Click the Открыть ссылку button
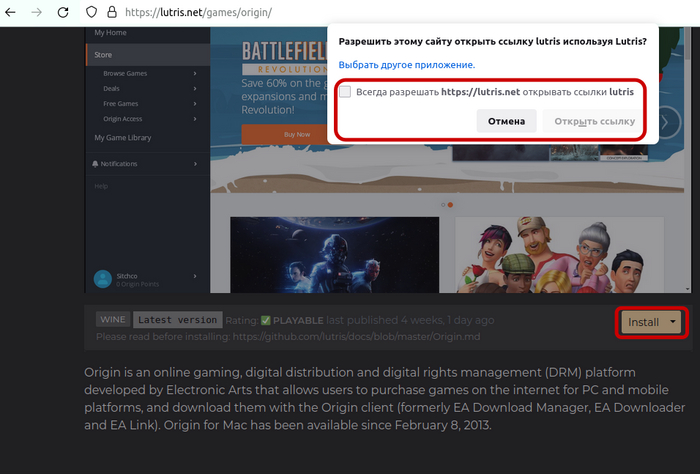Screen dimensions: 700x474 pyautogui.click(x=594, y=121)
